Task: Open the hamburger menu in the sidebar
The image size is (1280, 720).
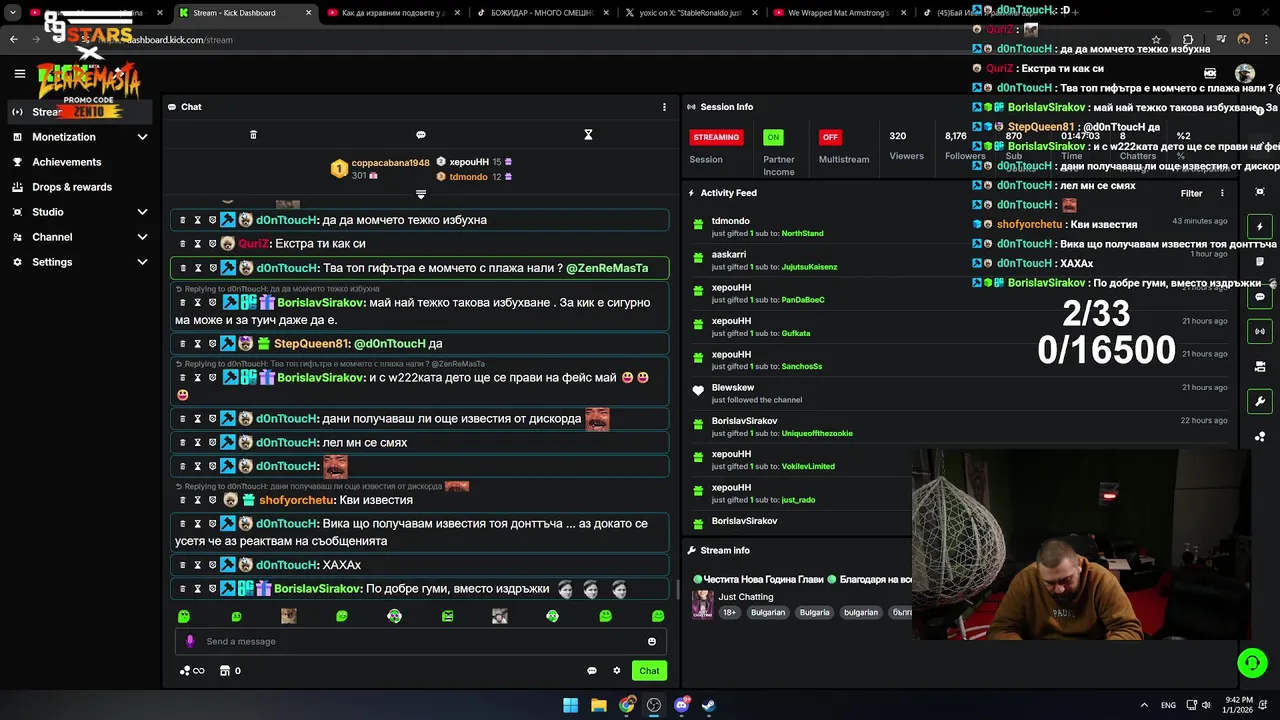Action: (19, 73)
